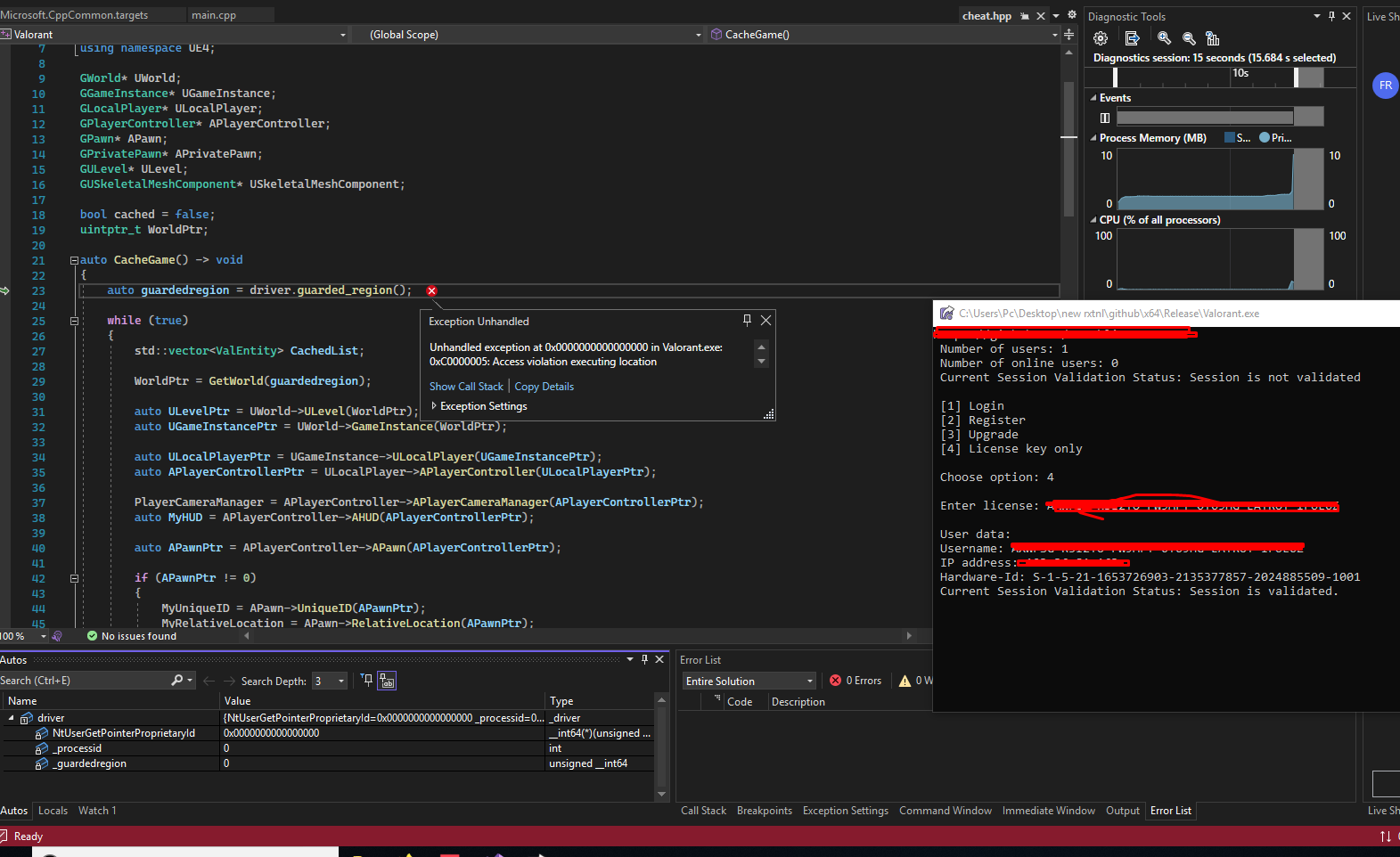The width and height of the screenshot is (1400, 857).
Task: Toggle pin on cheat.hpp tab
Action: pyautogui.click(x=1025, y=16)
